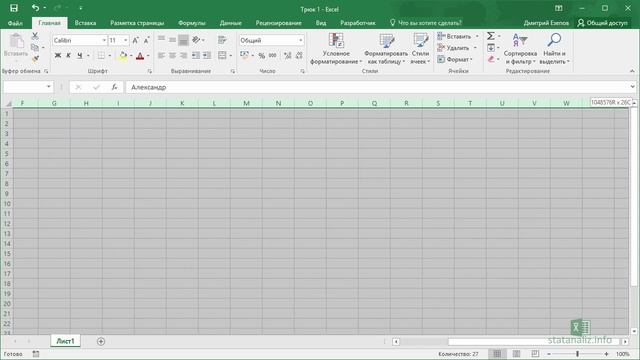Open Format as Table gallery
Image resolution: width=640 pixels, height=360 pixels.
386,50
